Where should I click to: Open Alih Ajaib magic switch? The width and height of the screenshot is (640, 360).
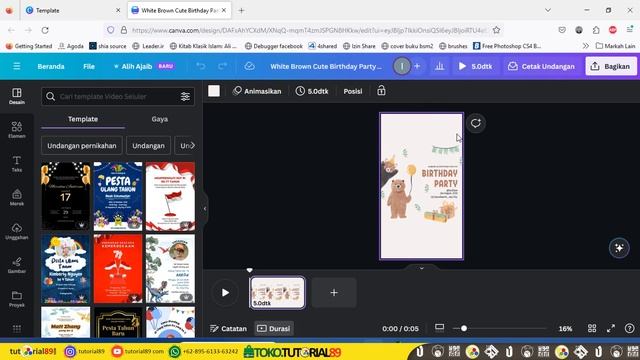point(144,66)
